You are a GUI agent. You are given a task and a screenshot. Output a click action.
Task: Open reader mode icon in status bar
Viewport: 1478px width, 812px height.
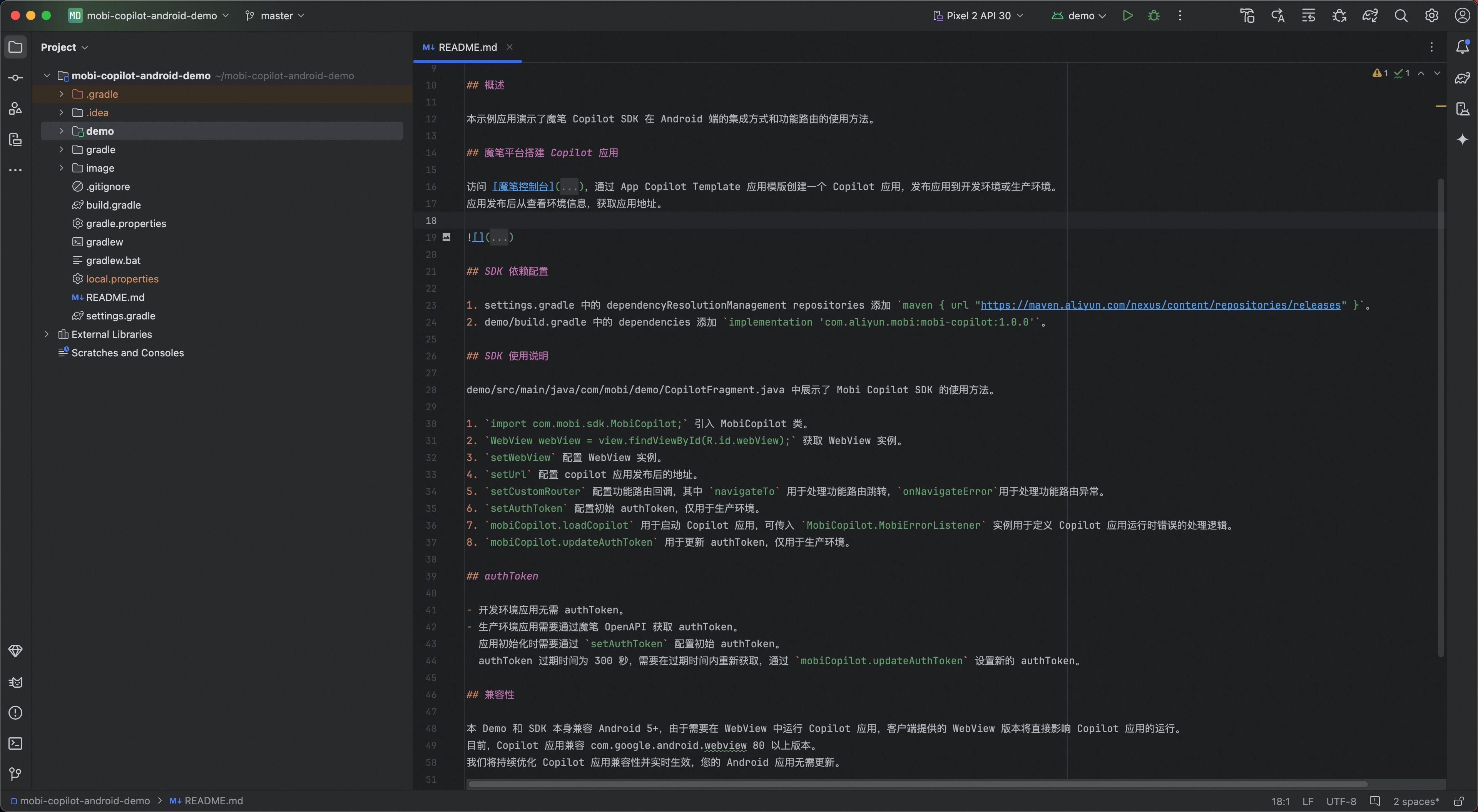1375,801
